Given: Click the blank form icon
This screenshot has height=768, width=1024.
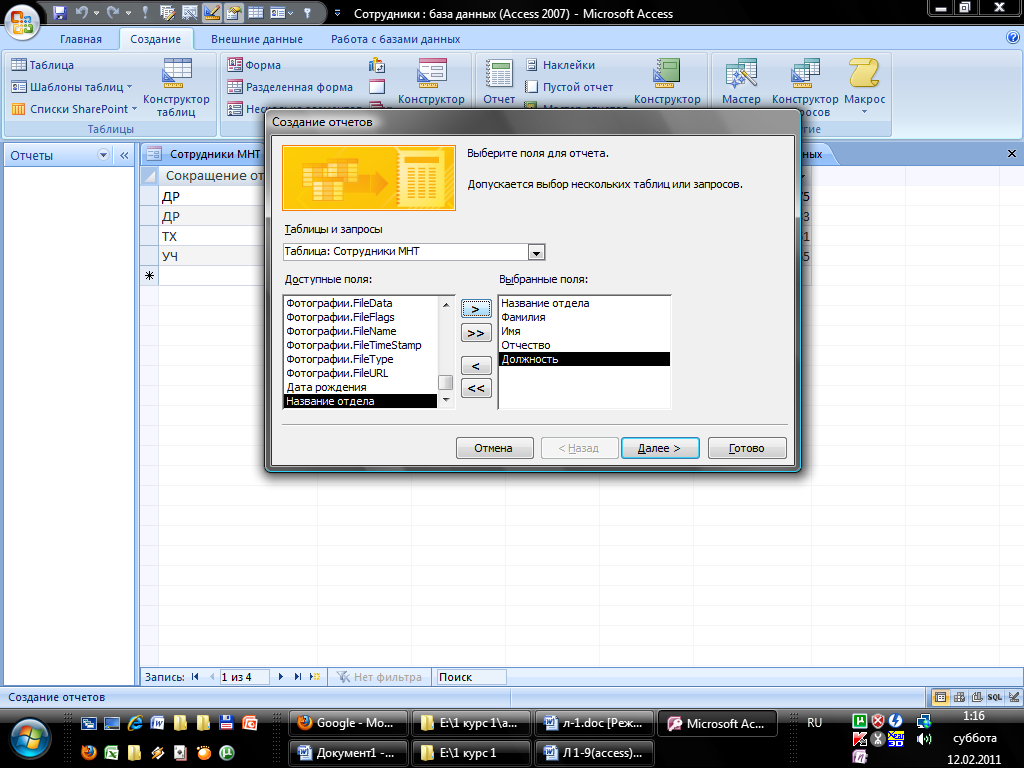Looking at the screenshot, I should coord(377,87).
